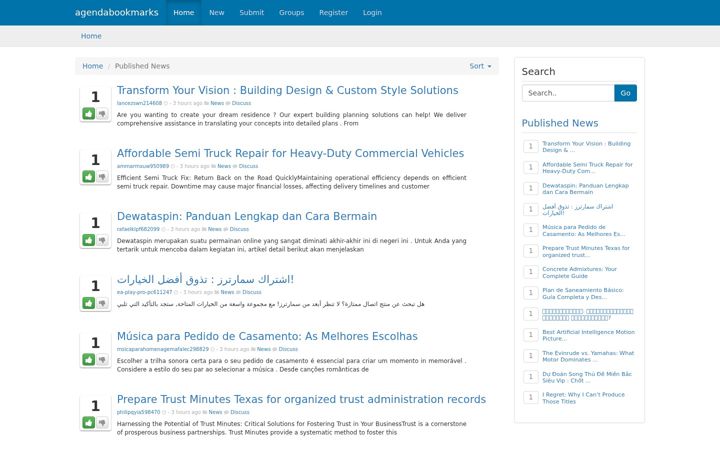Viewport: 720px width, 450px height.
Task: Open sidebar link Affordable Semi Truck Repair
Action: click(x=587, y=168)
